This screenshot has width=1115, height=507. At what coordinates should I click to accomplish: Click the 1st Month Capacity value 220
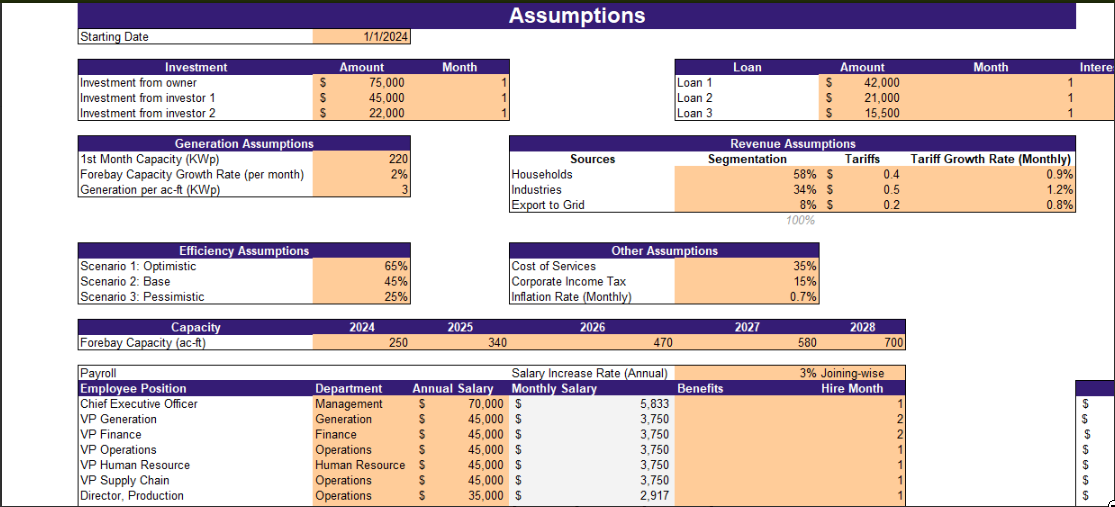361,159
